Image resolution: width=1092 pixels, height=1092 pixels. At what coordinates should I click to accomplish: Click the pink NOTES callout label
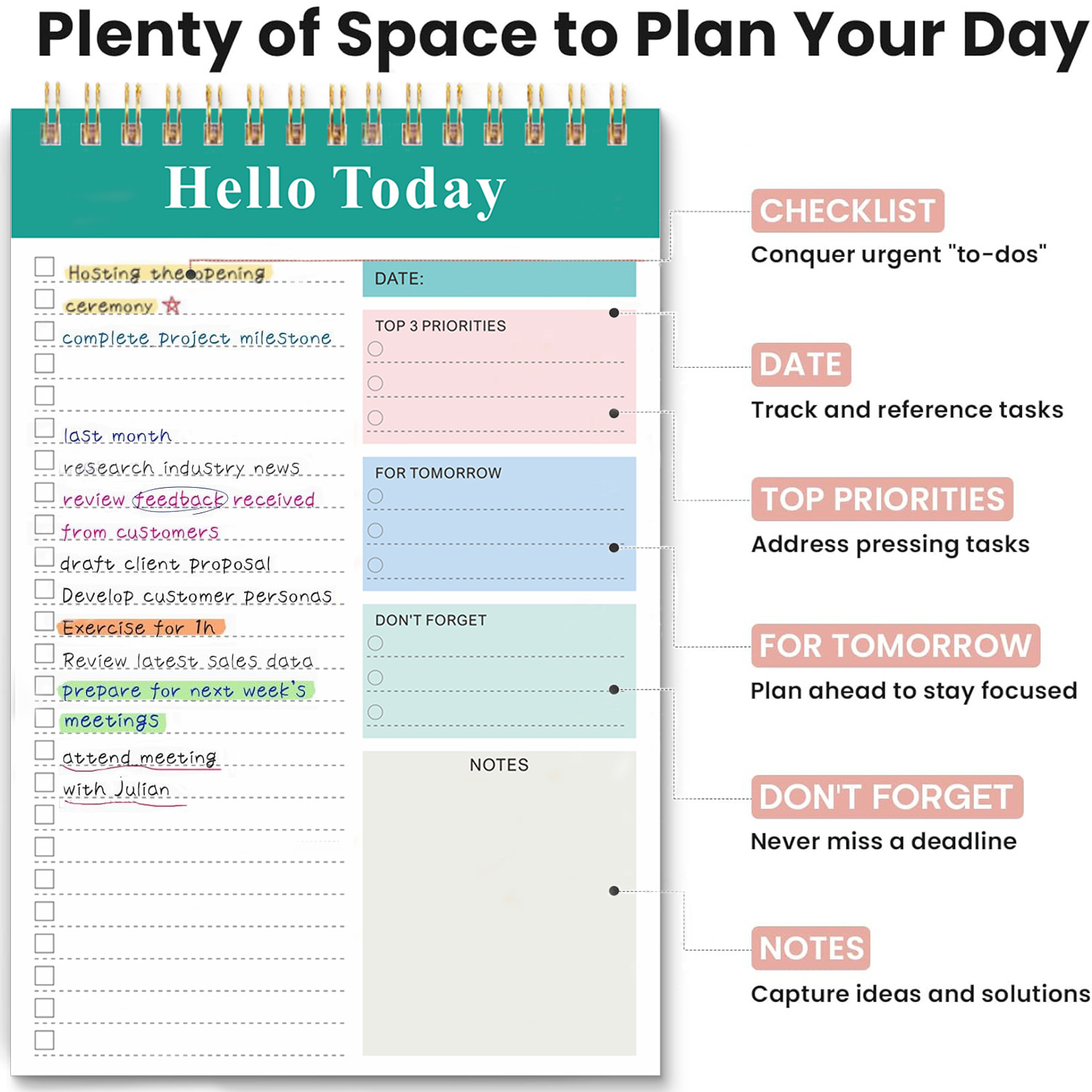coord(810,949)
